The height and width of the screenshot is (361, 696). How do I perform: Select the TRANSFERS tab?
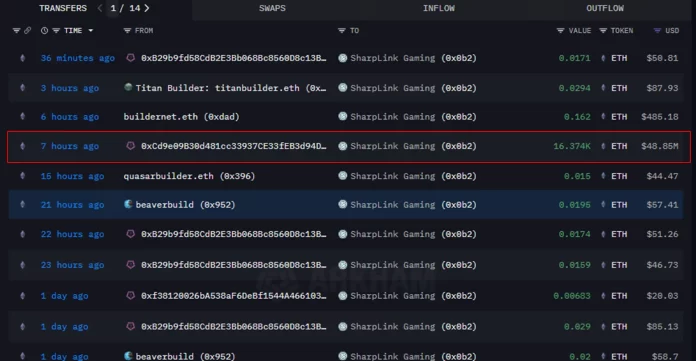(63, 8)
